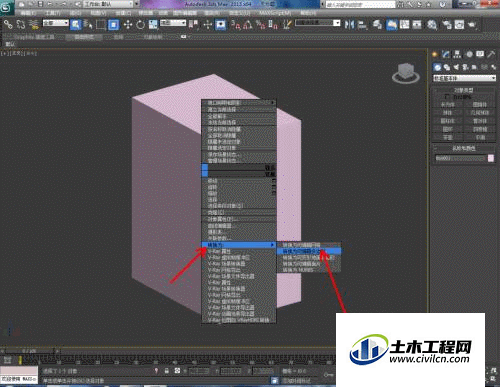This screenshot has height=387, width=500.
Task: Click highlighted 'Convert To' context menu item
Action: pos(238,245)
